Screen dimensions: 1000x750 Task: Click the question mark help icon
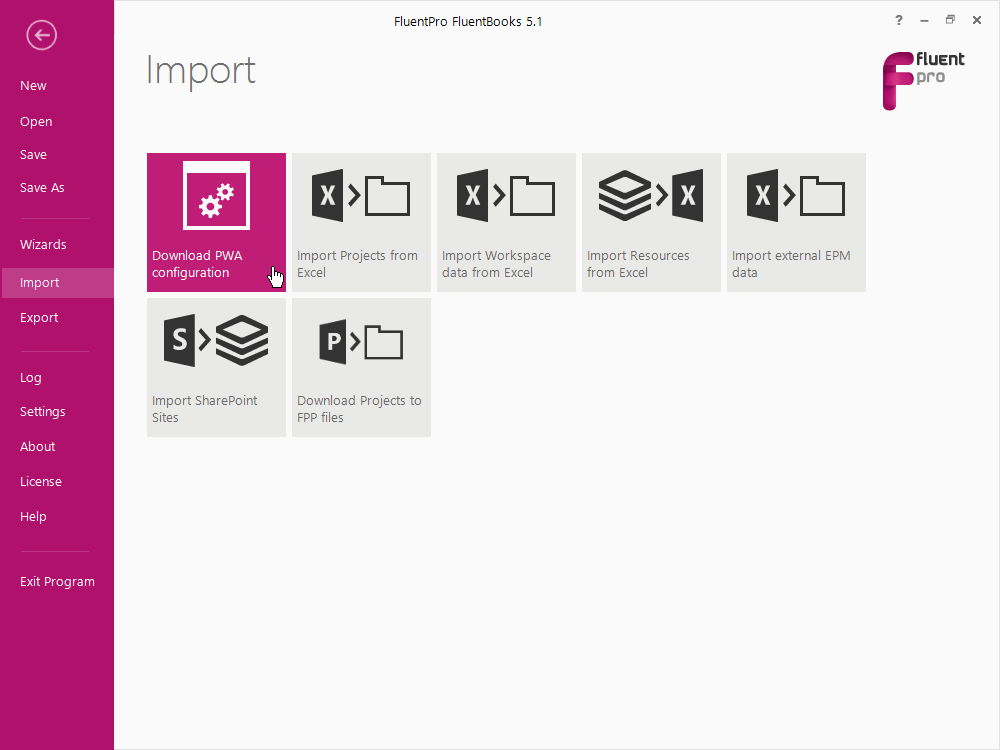[899, 20]
